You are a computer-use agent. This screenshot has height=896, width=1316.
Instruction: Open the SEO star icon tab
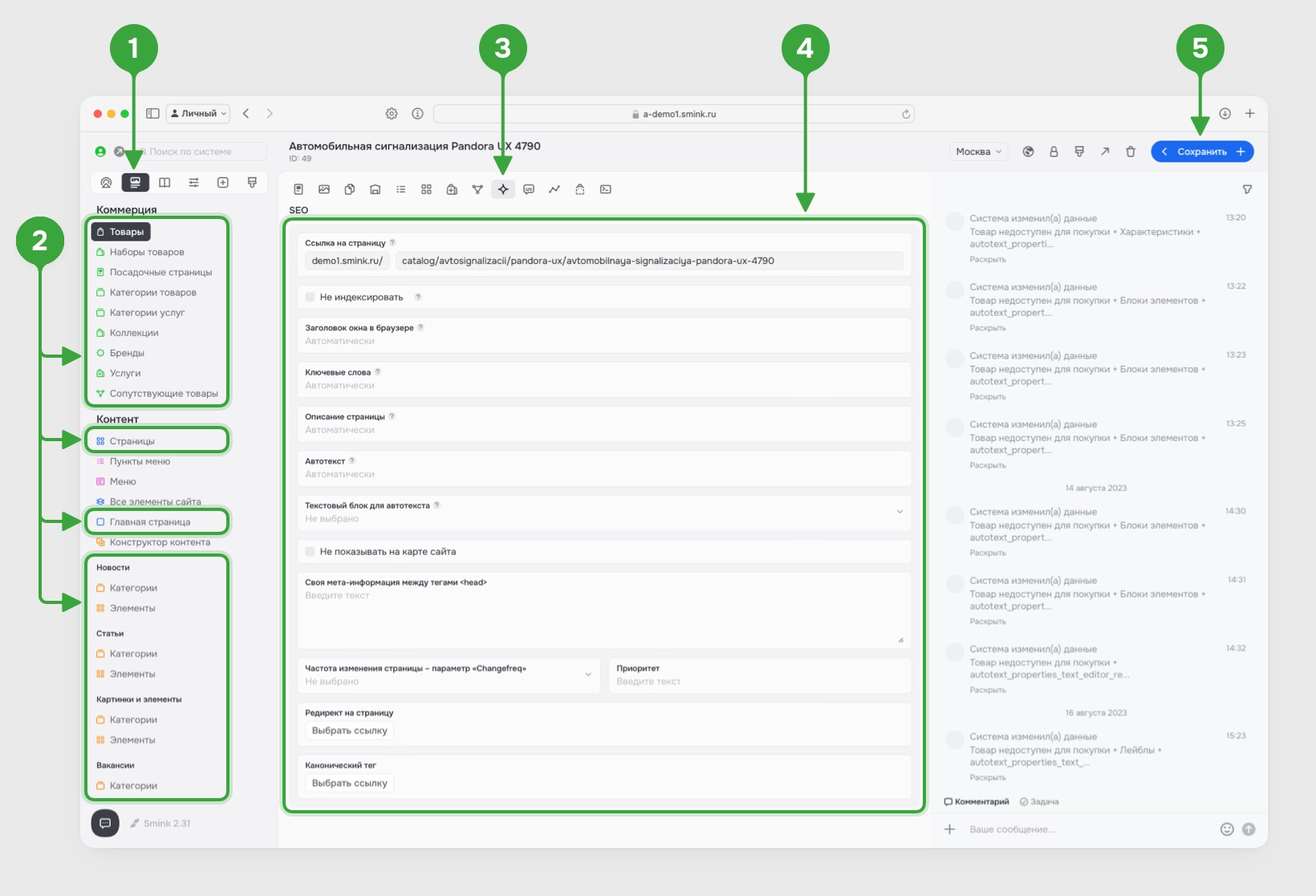tap(503, 189)
